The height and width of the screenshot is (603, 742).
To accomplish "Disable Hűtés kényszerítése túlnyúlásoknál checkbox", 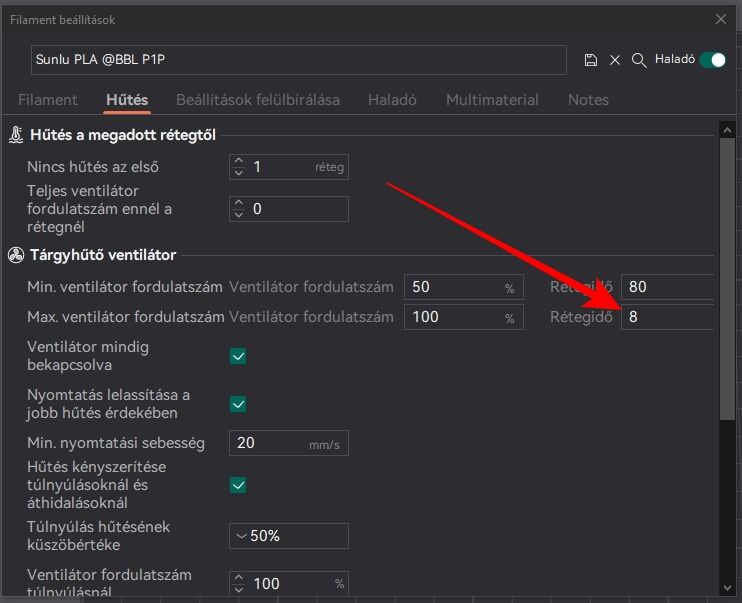I will tap(238, 485).
